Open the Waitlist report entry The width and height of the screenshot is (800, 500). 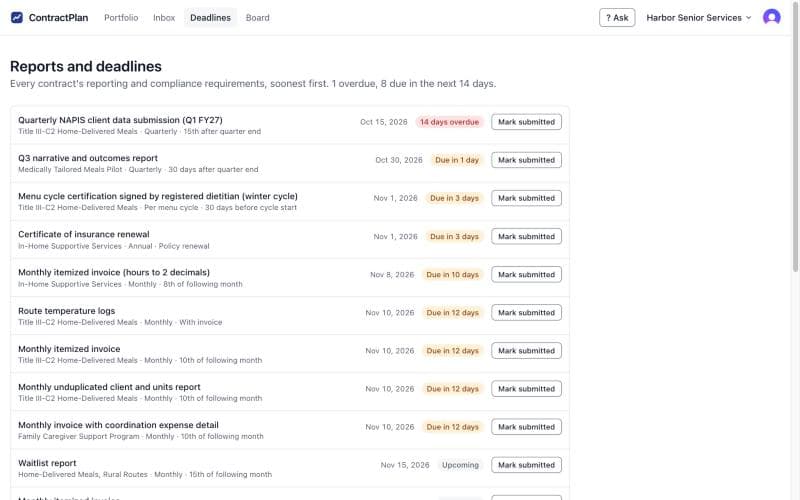47,463
